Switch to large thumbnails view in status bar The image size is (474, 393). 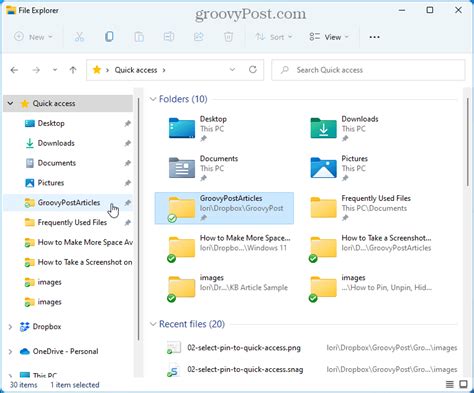[x=463, y=384]
